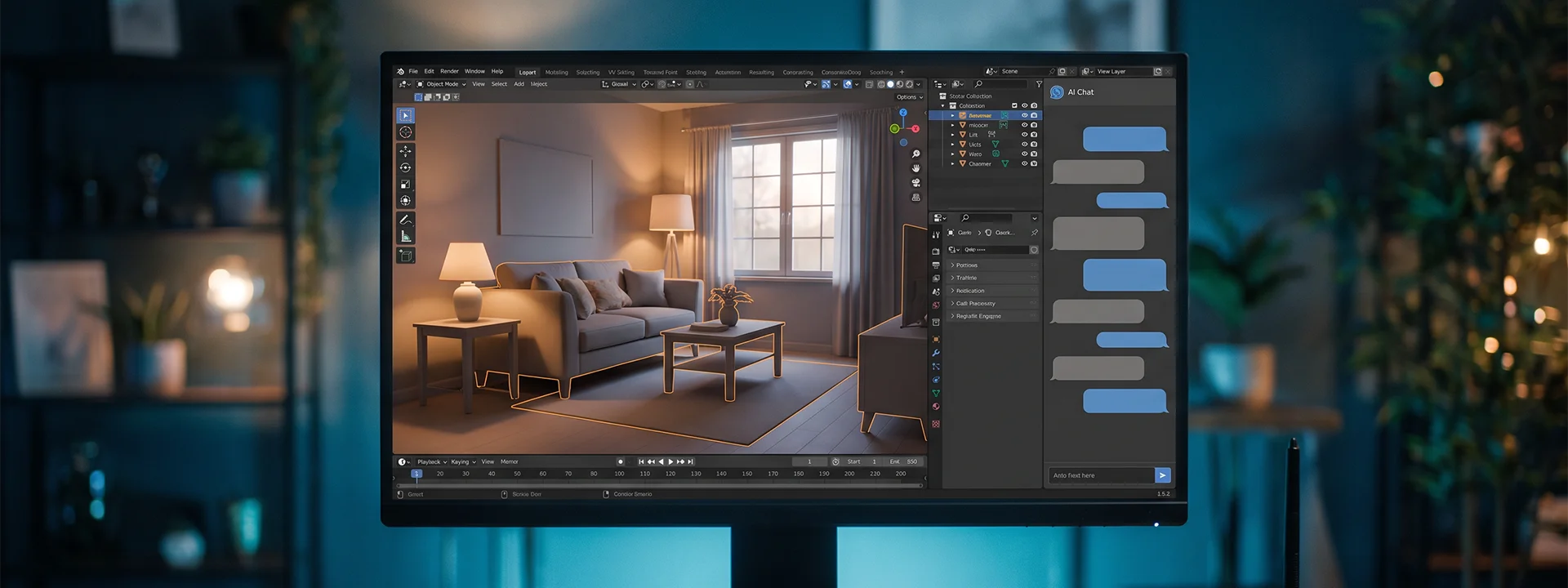This screenshot has height=588, width=1568.
Task: Select the Select Box tool
Action: (x=405, y=115)
